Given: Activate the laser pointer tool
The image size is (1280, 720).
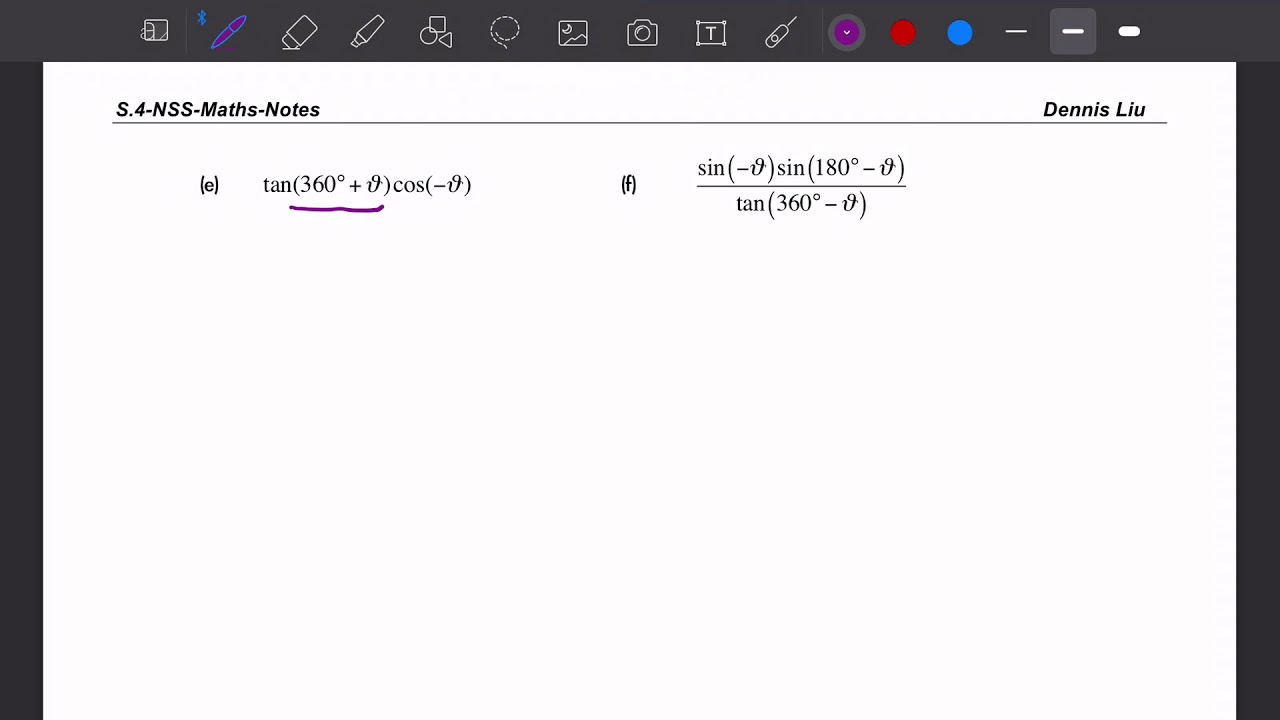Looking at the screenshot, I should pyautogui.click(x=780, y=33).
